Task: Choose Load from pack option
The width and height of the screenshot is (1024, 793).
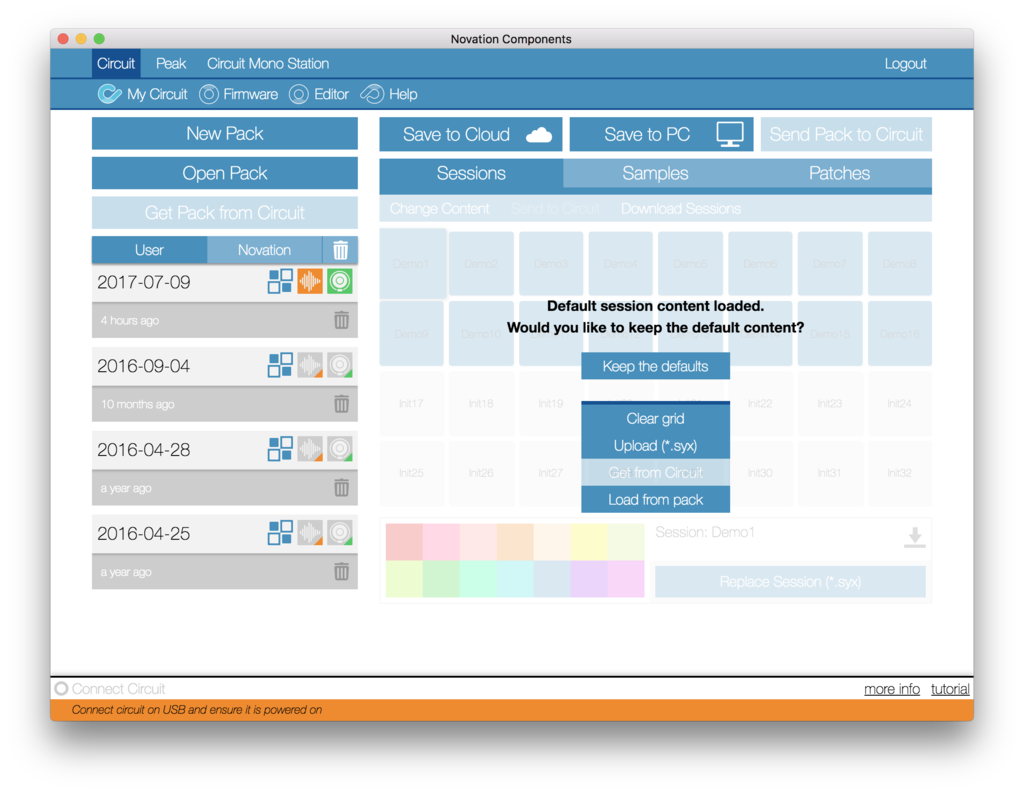Action: tap(656, 500)
